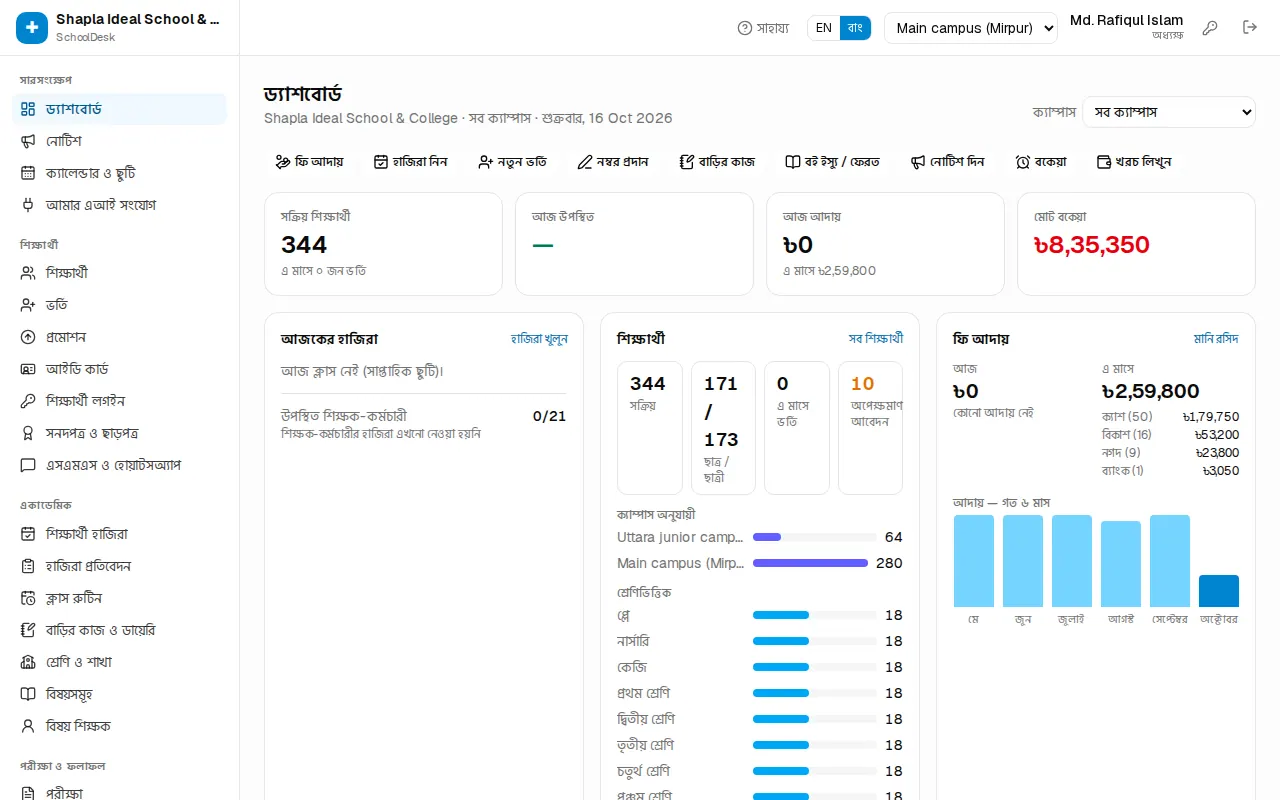Select the বাং language option

point(855,28)
